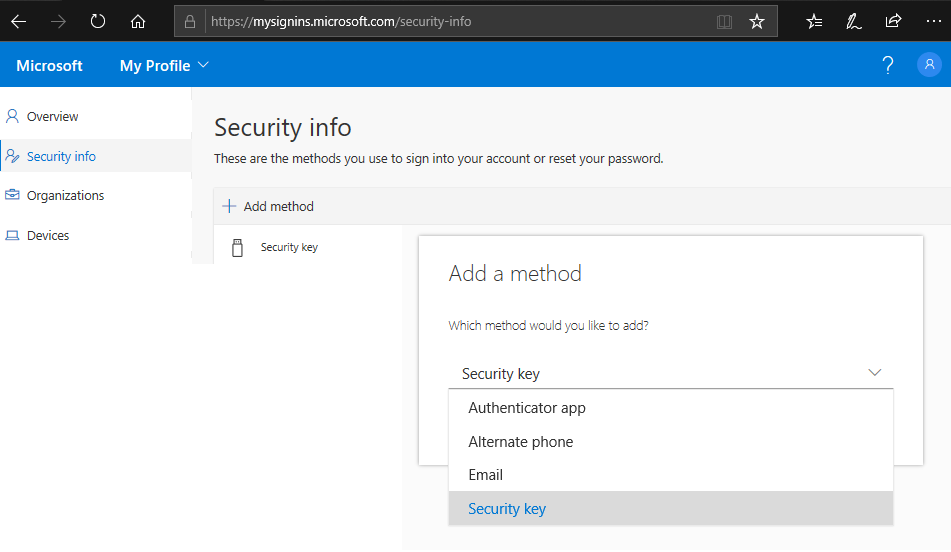
Task: Click the browser back arrow
Action: pos(18,21)
